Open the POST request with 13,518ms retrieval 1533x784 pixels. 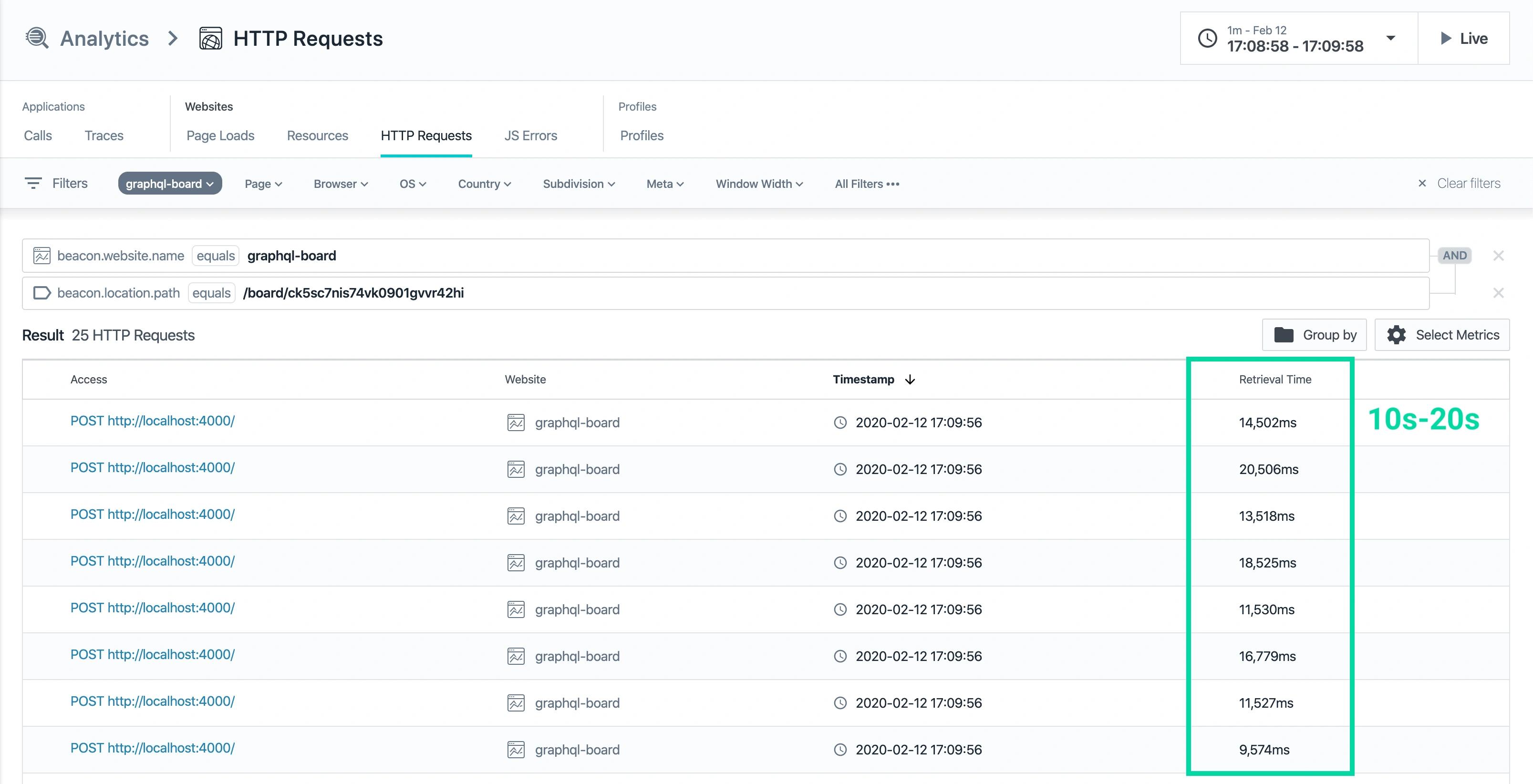pyautogui.click(x=152, y=515)
